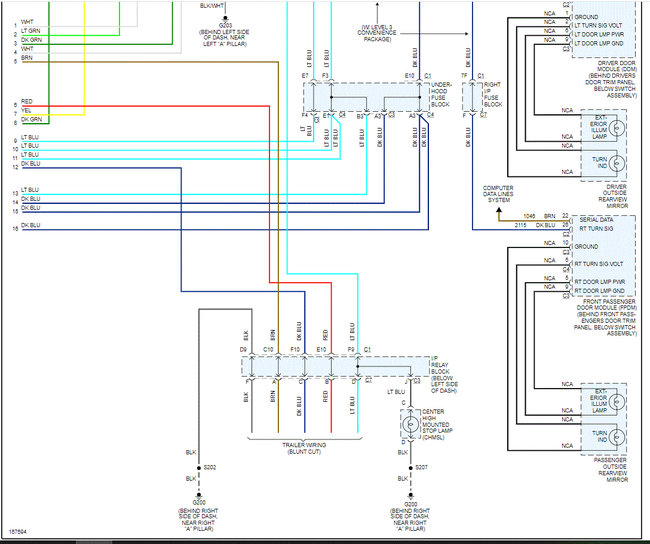Select the SERIAL DATA pin label
Viewport: 650px width, 544px height.
point(596,219)
